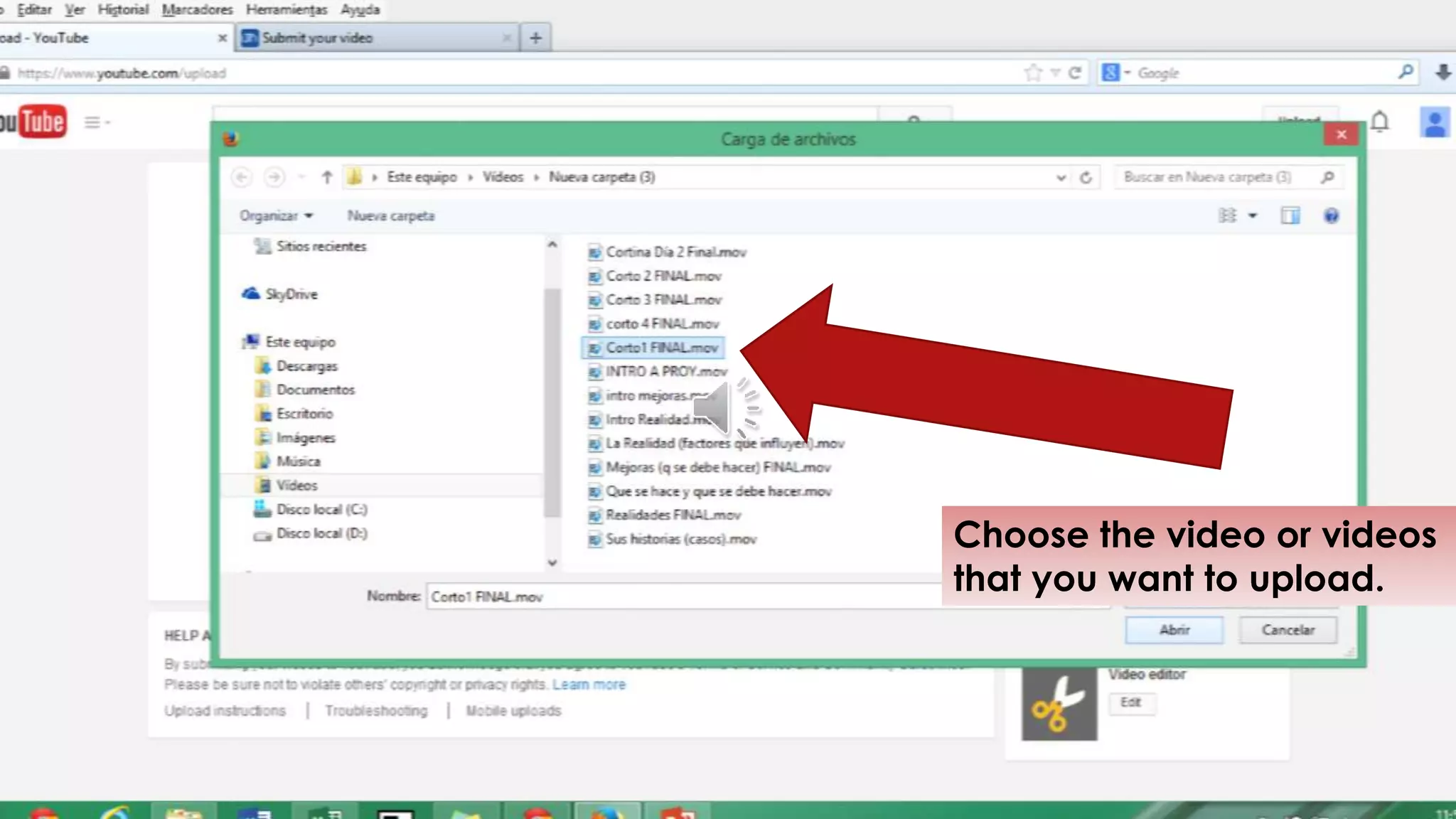Click the Nueva carpeta button
1456x819 pixels.
[390, 215]
